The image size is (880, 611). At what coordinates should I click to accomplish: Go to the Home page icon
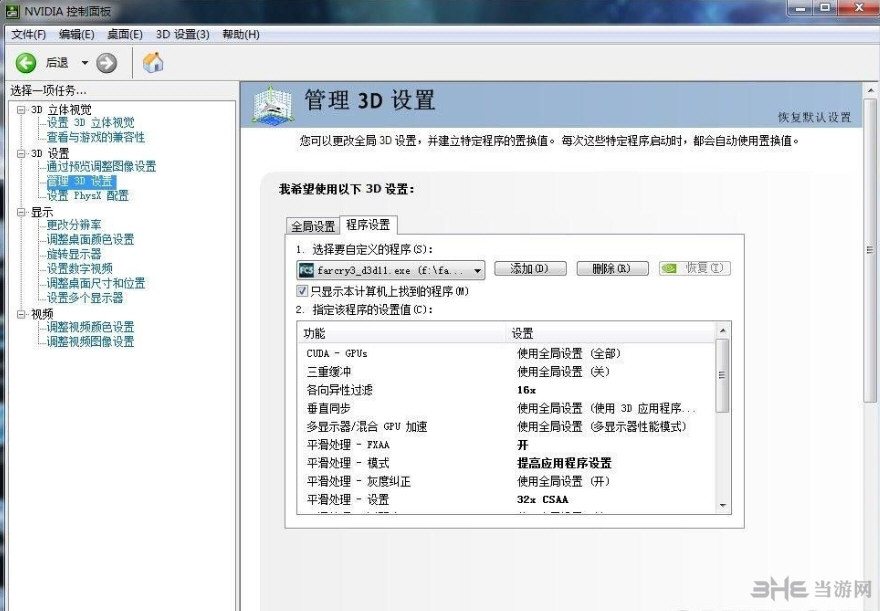153,62
